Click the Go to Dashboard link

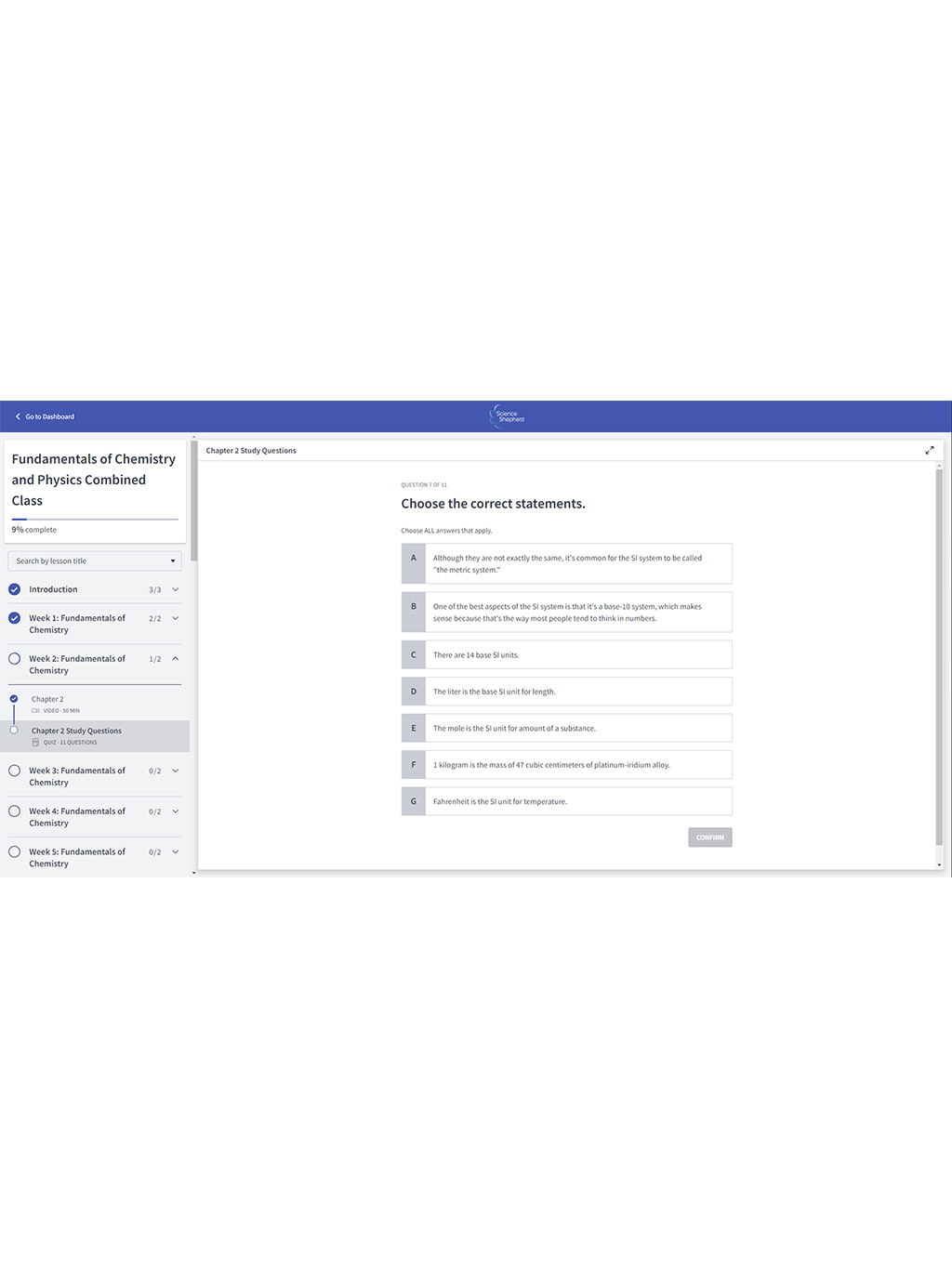(49, 416)
